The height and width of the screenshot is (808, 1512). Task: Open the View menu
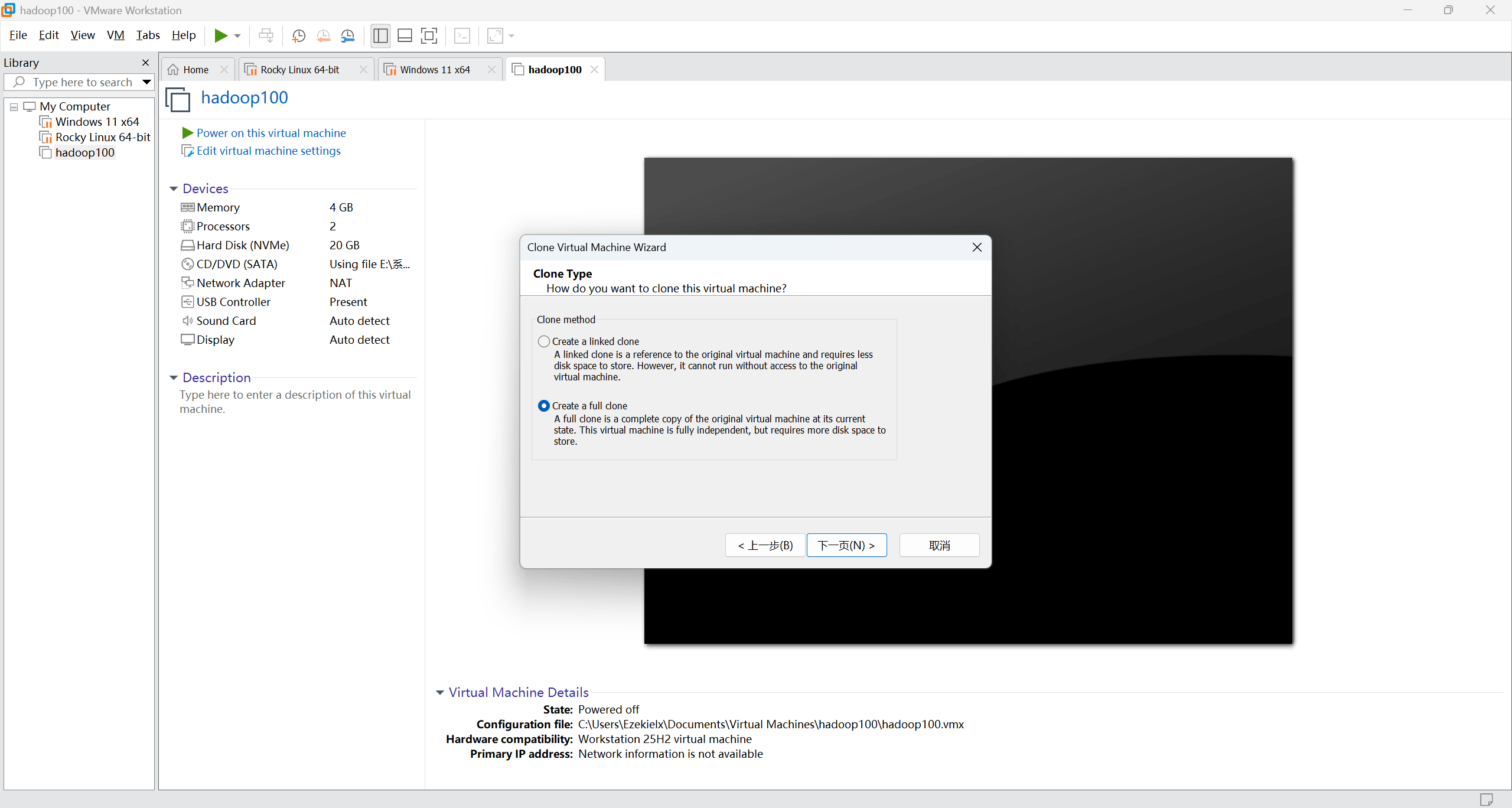pyautogui.click(x=83, y=35)
